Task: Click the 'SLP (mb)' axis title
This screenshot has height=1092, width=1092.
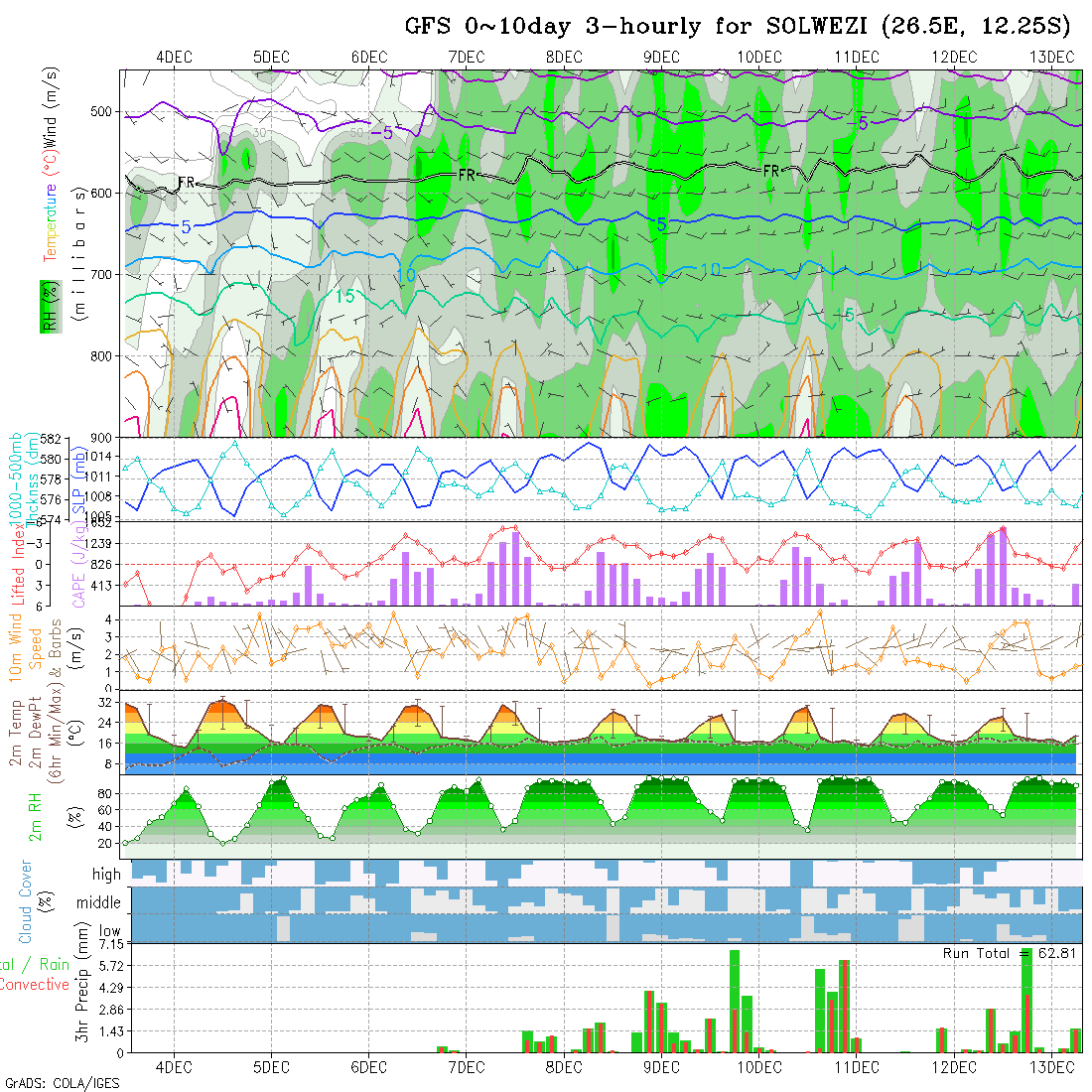Action: coord(78,480)
